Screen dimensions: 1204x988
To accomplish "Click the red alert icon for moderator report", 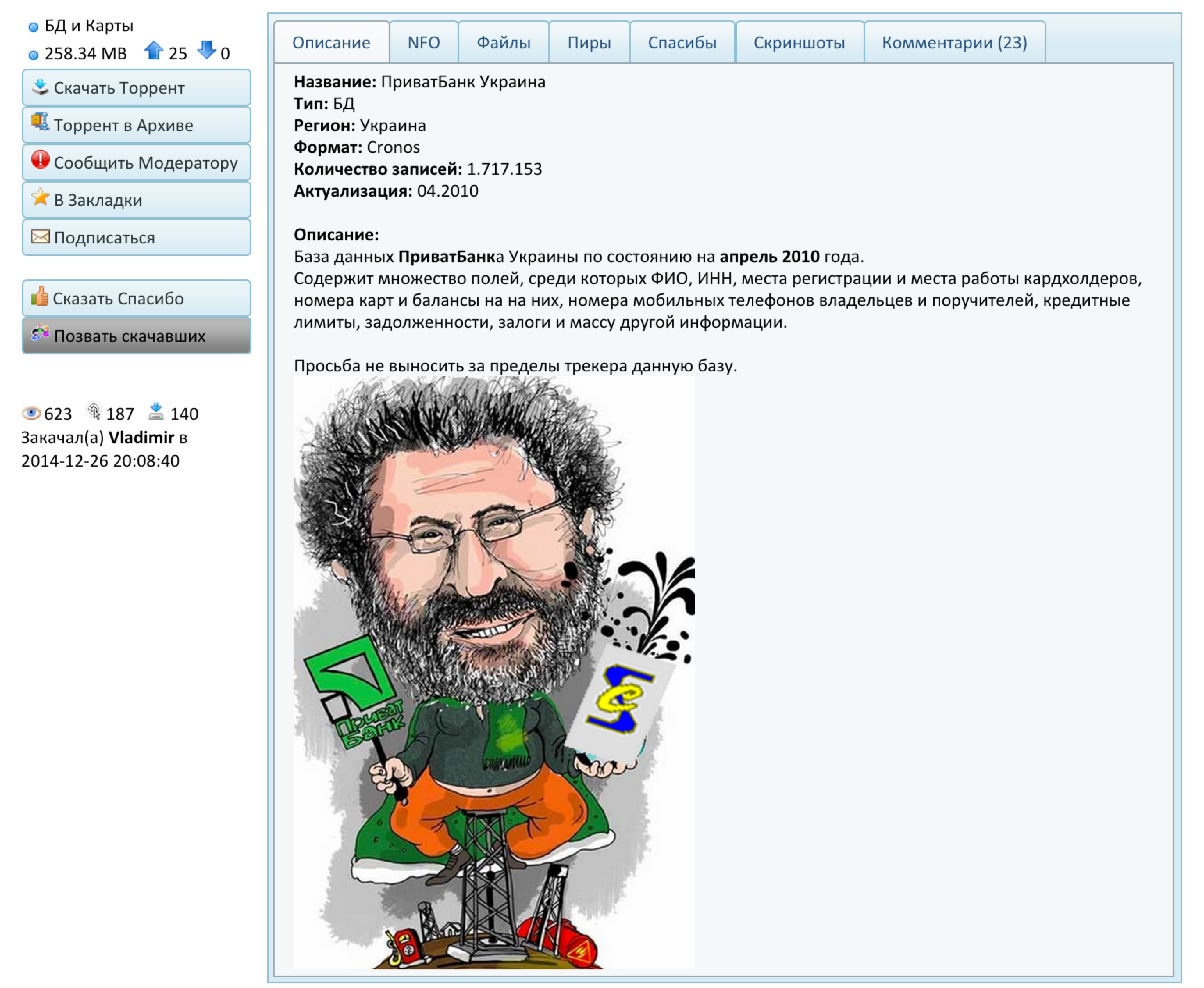I will pyautogui.click(x=40, y=160).
